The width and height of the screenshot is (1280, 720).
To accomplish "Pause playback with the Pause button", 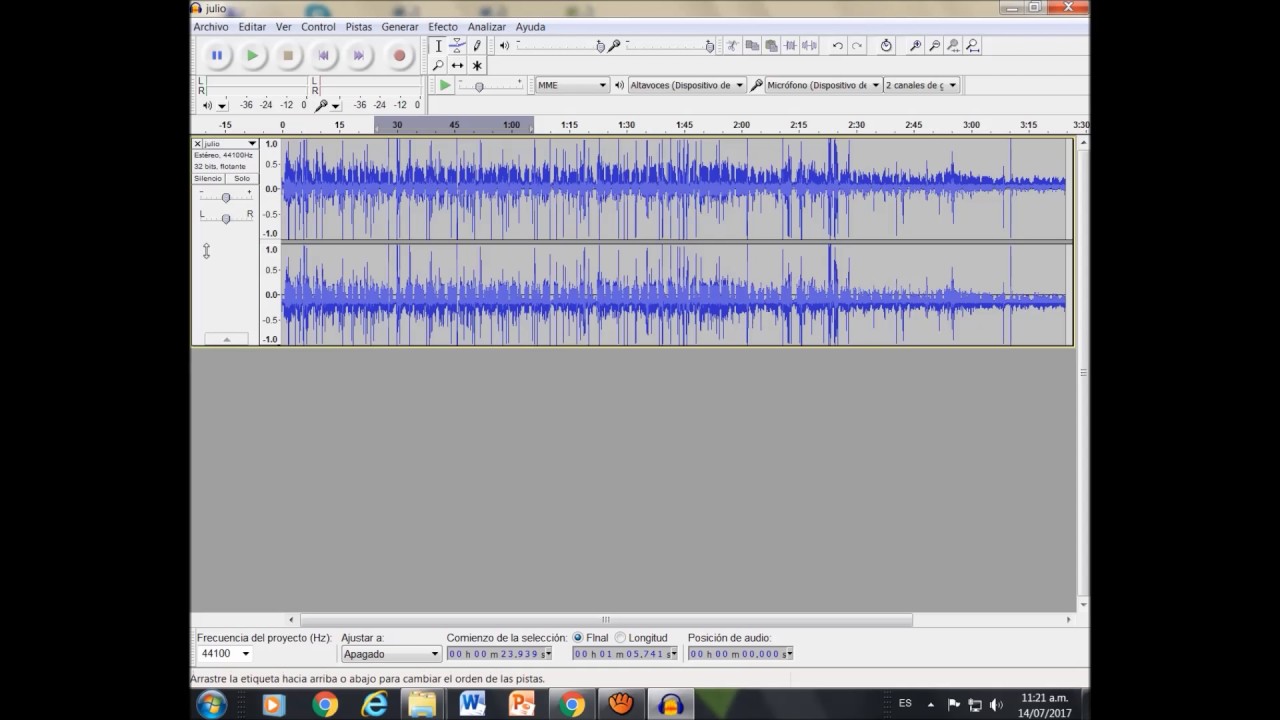I will pos(216,56).
